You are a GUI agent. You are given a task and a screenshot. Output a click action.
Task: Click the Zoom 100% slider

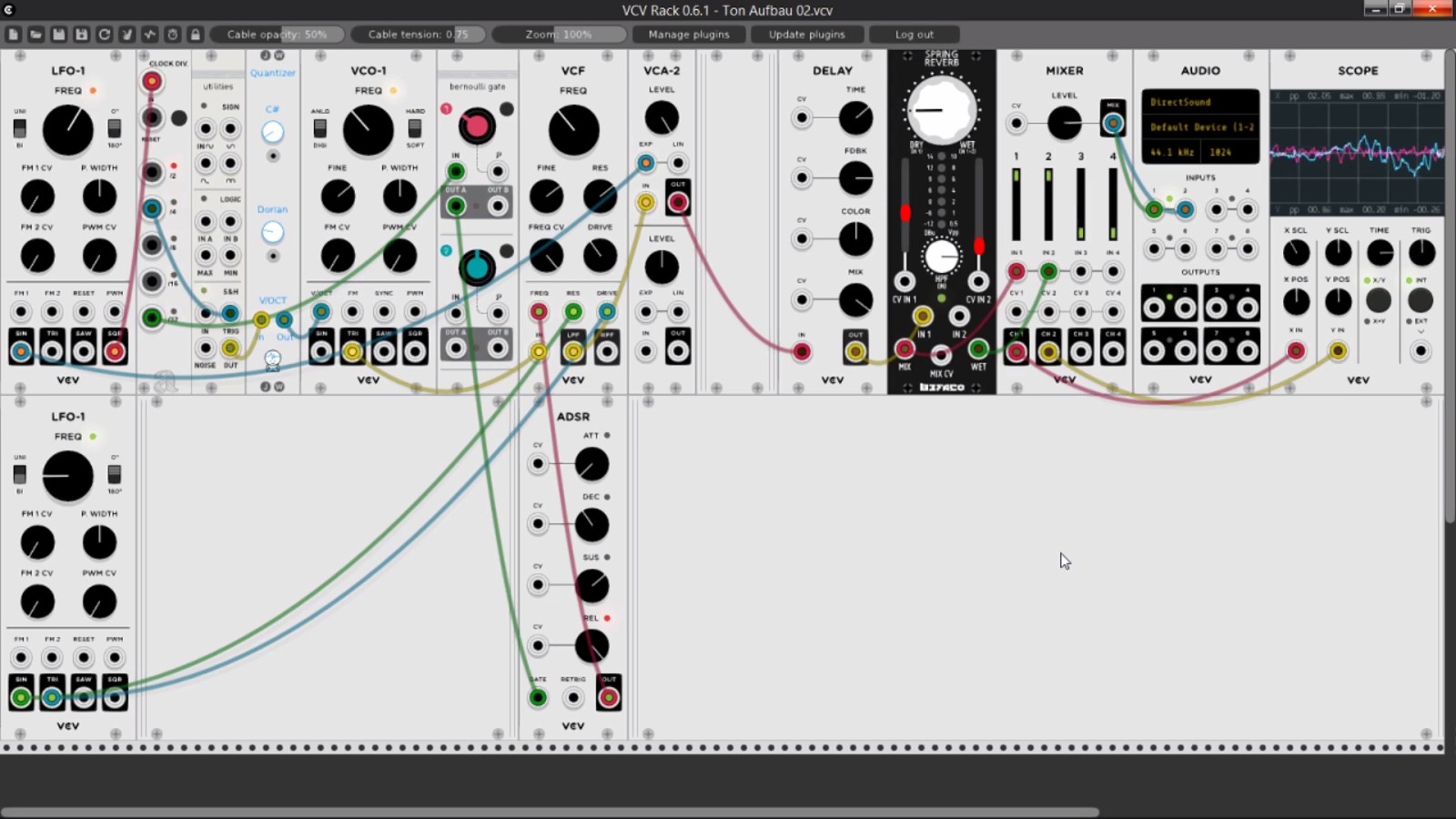pos(559,35)
